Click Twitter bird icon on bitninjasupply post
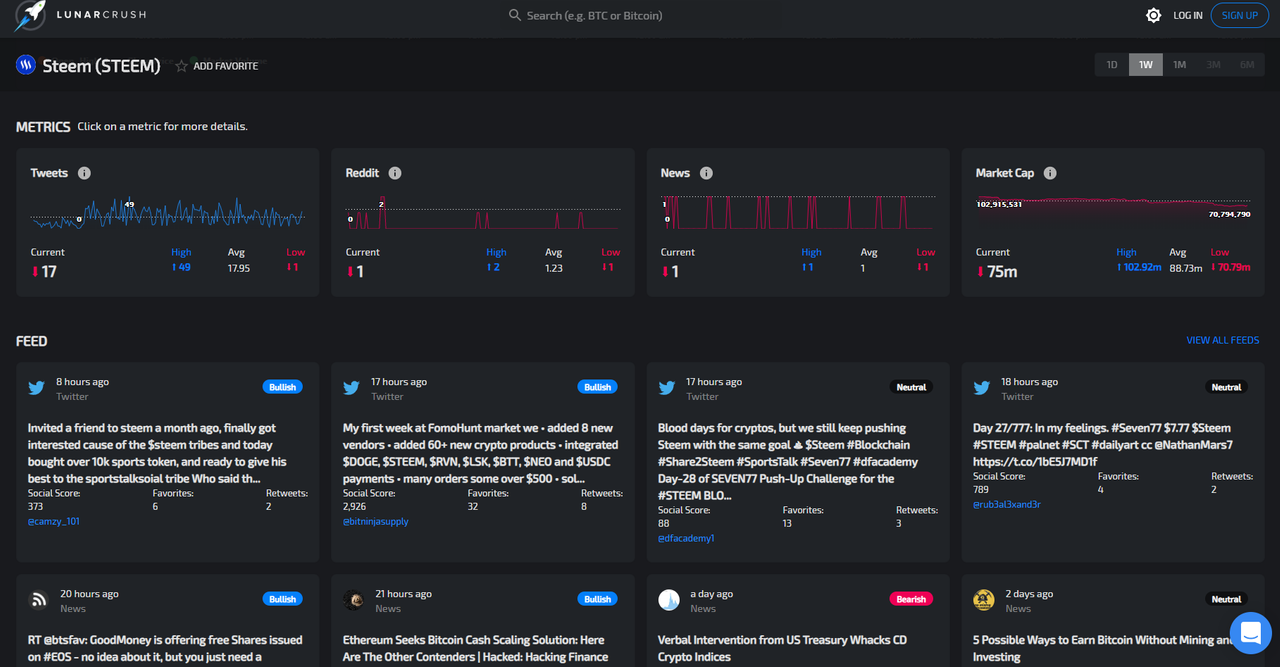The height and width of the screenshot is (667, 1280). (352, 388)
